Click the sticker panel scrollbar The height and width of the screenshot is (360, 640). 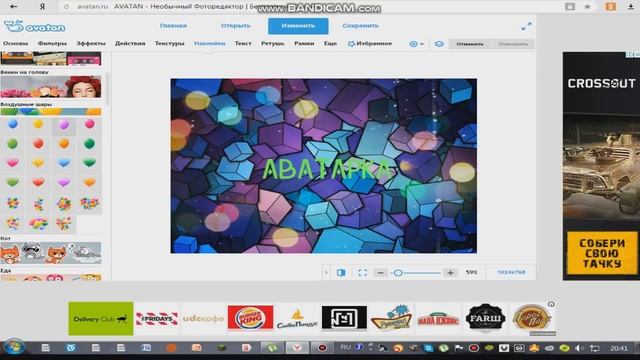(x=108, y=90)
